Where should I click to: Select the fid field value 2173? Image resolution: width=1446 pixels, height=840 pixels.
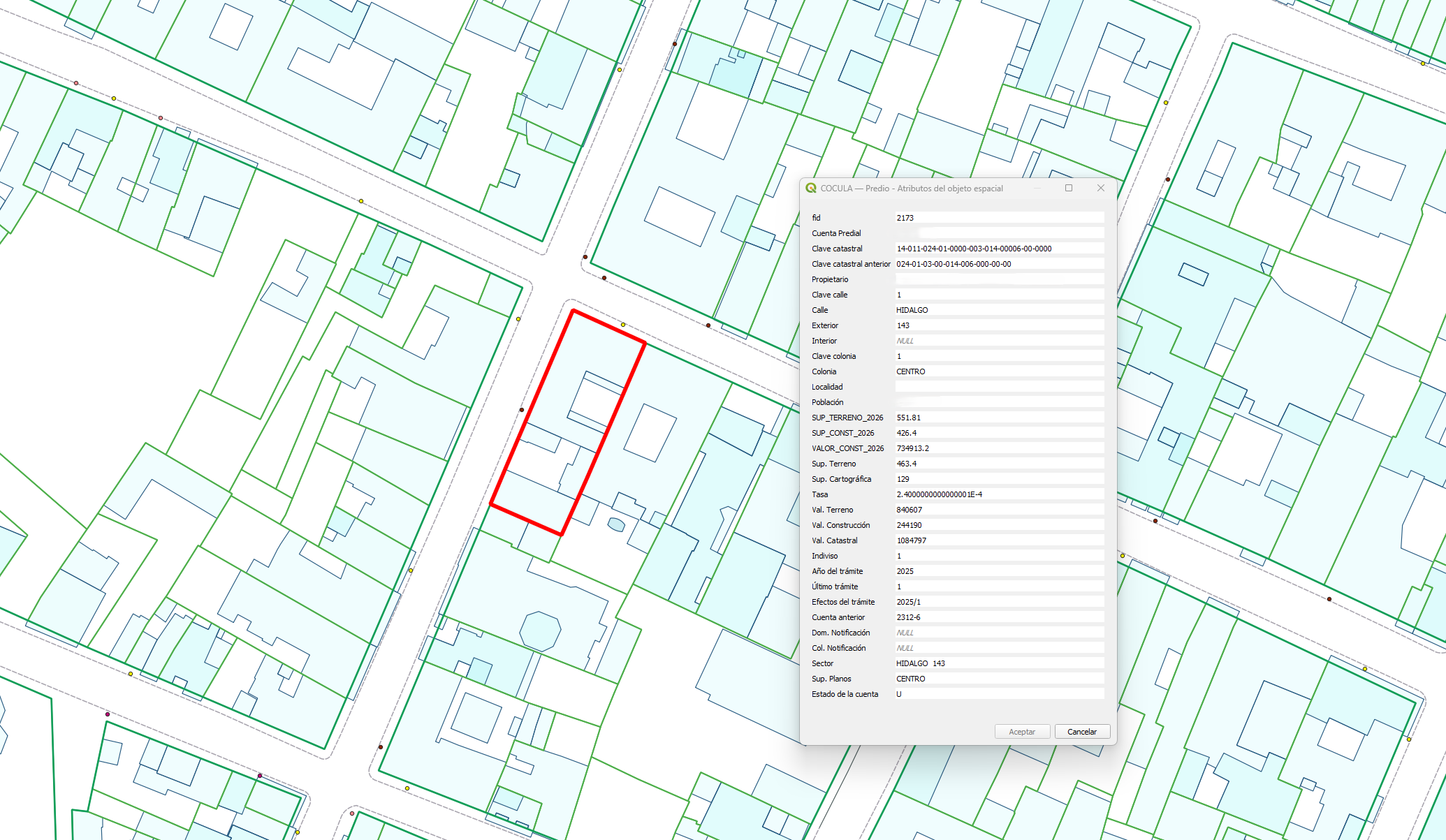coord(999,218)
